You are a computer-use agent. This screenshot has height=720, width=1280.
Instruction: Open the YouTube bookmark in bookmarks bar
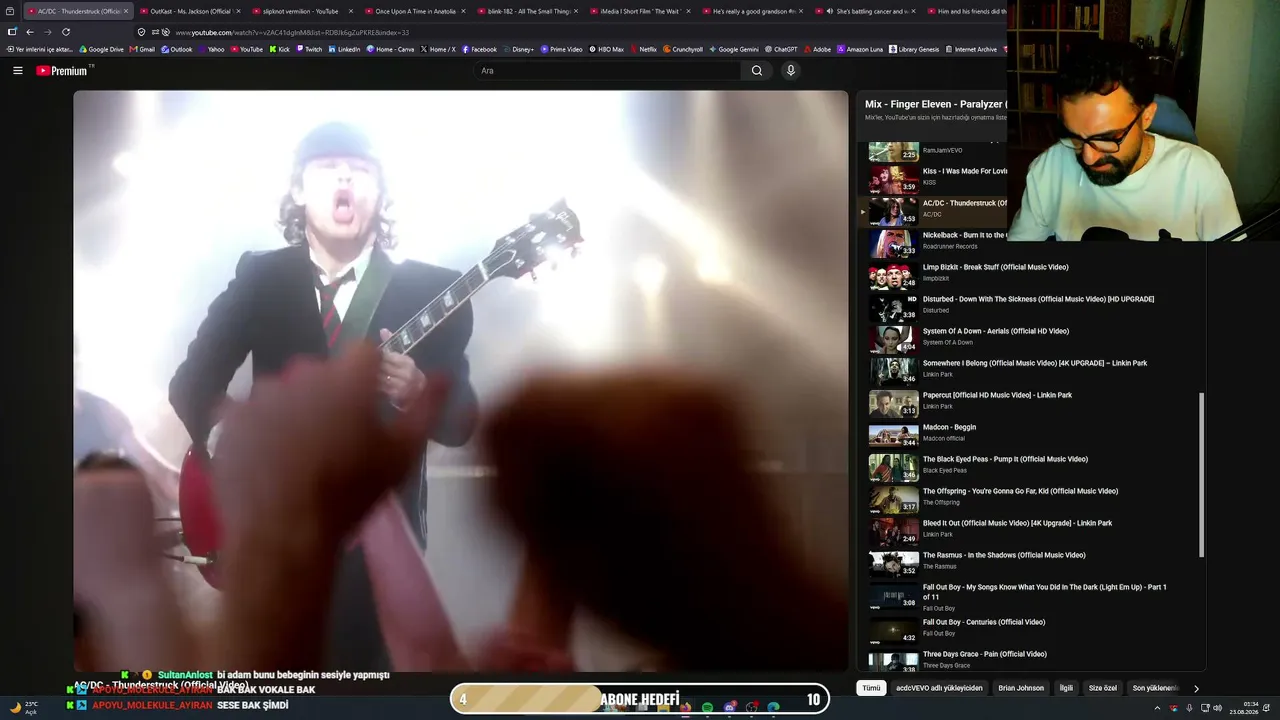(x=246, y=49)
